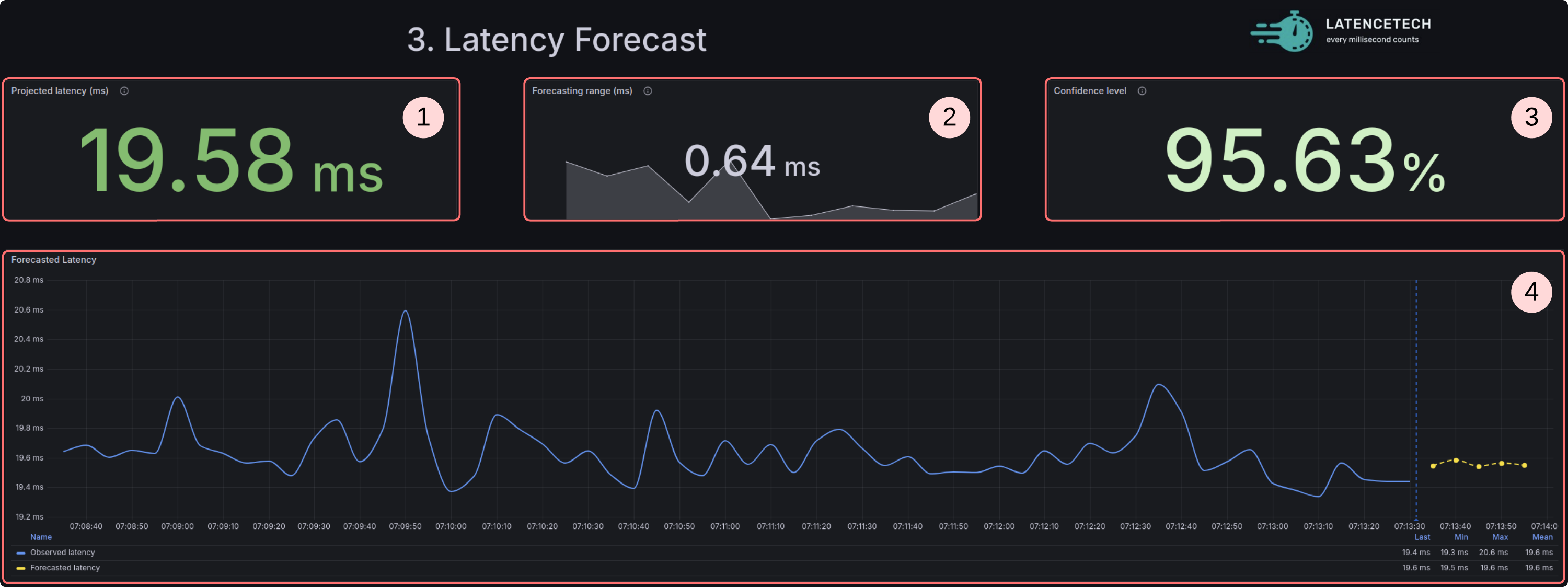Click the 20.8 ms y-axis label

click(29, 280)
